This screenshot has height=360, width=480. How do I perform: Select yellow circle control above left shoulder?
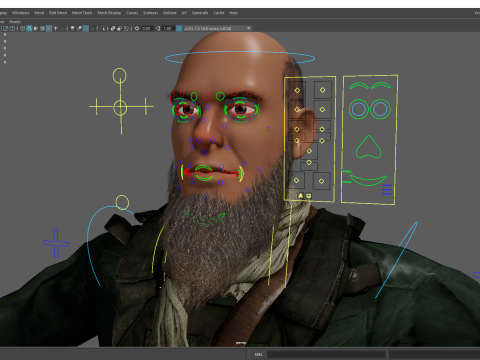pyautogui.click(x=122, y=202)
